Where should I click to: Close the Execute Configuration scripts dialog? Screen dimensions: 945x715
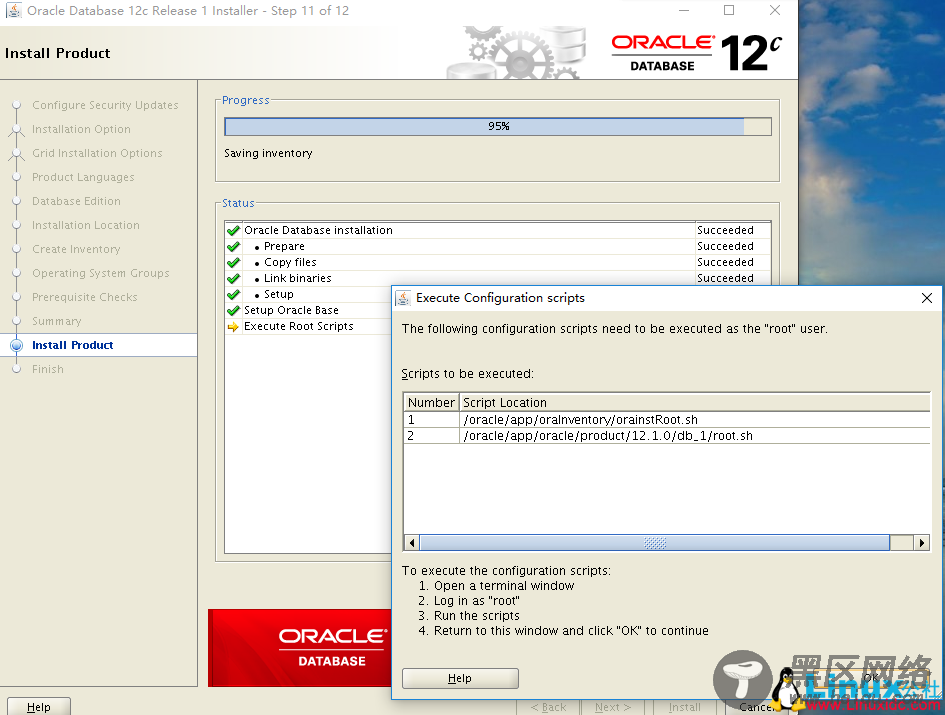point(927,298)
